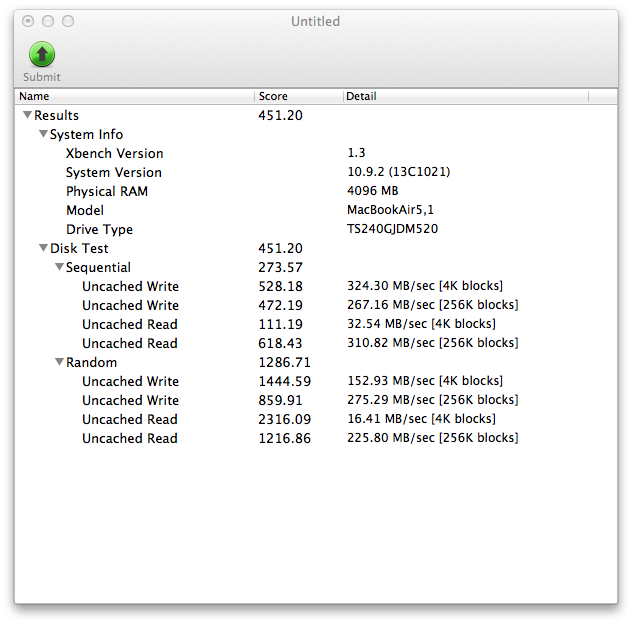Click the detail 324.30 MB/sec [4K blocks]
This screenshot has width=632, height=624.
click(x=425, y=286)
